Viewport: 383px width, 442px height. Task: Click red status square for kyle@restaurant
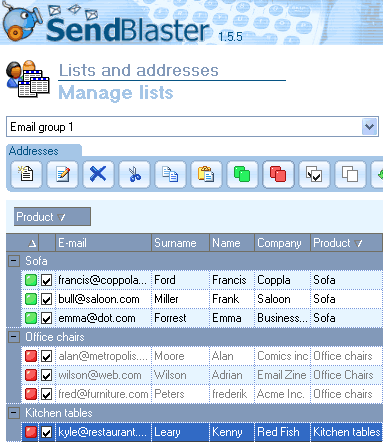[31, 432]
